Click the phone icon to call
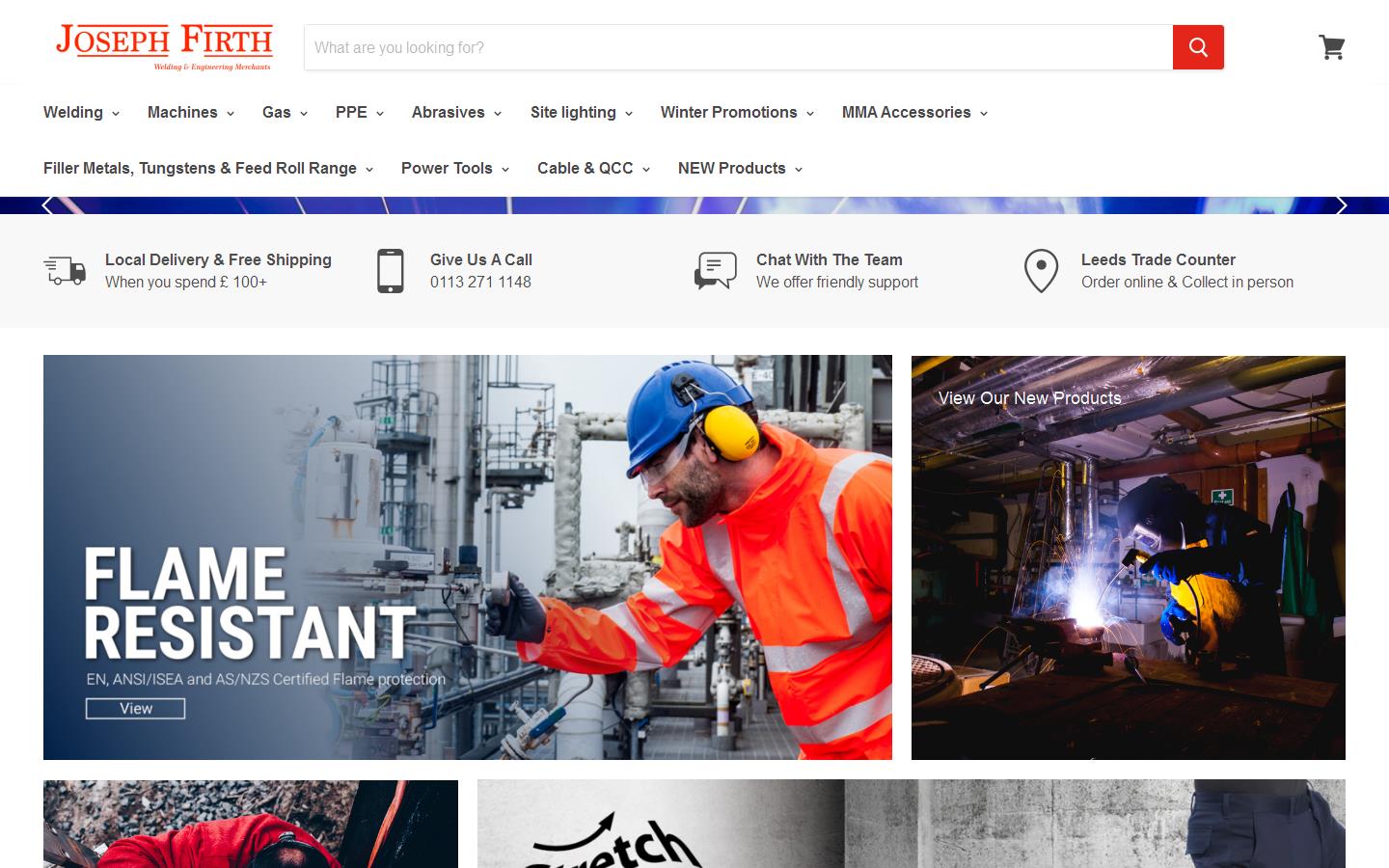 [x=390, y=271]
